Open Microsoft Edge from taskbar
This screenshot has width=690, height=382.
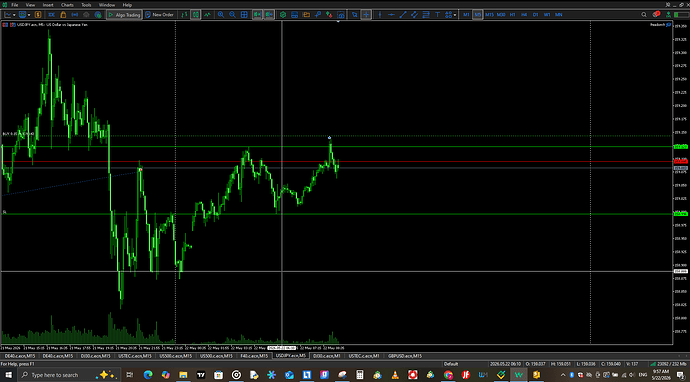click(148, 375)
